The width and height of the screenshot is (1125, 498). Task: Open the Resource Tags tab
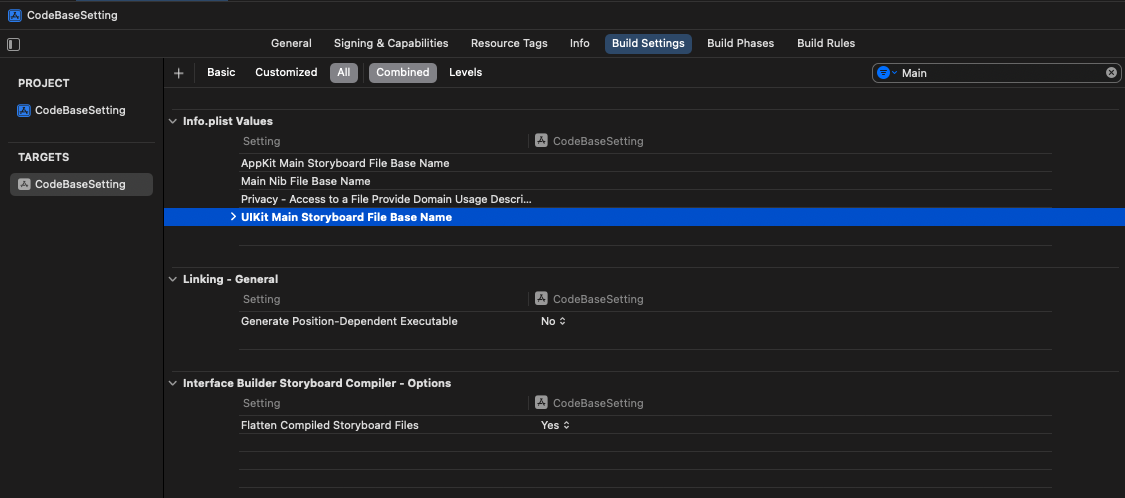[509, 43]
